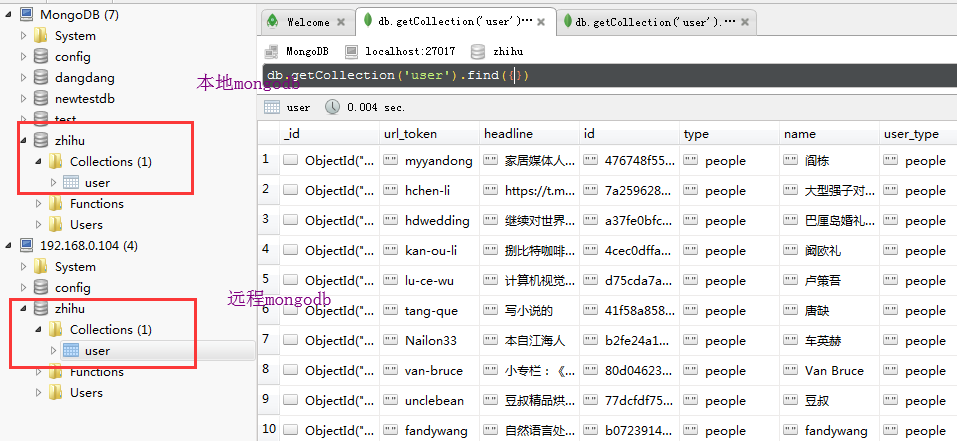Expand the System folder under 192.168.0.104
The width and height of the screenshot is (957, 441).
[x=23, y=267]
